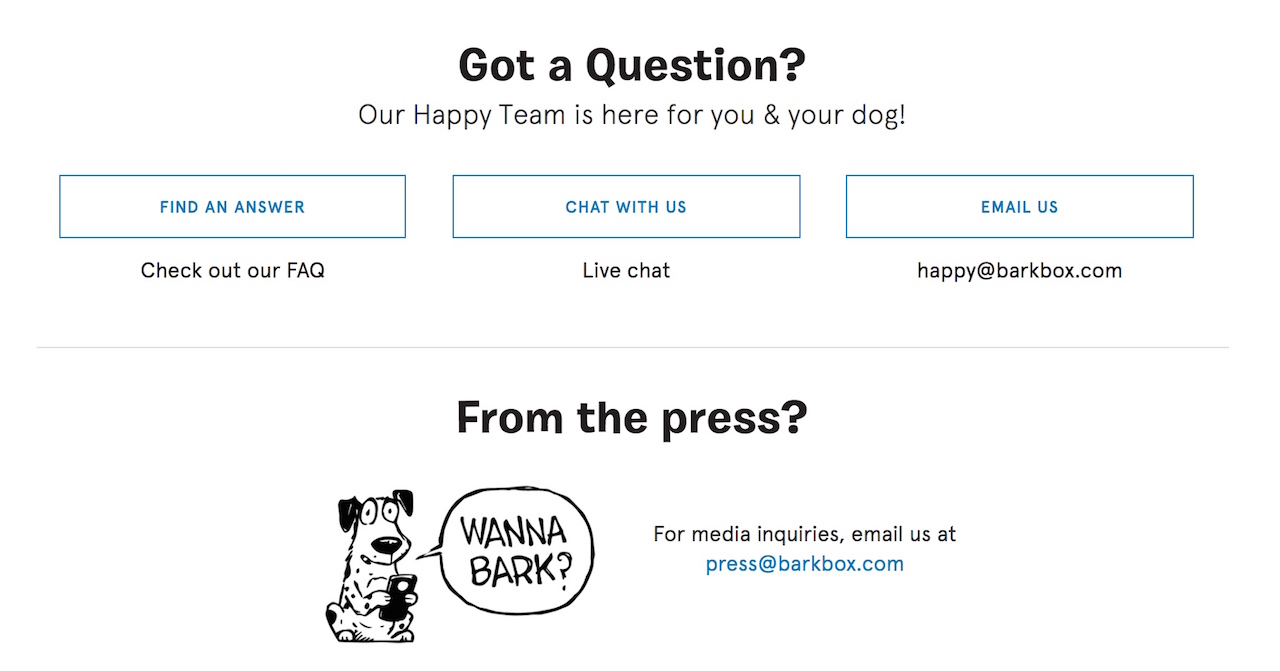Screen dimensions: 1280x671
Task: Click the dog's black floppy ear
Action: (x=348, y=514)
